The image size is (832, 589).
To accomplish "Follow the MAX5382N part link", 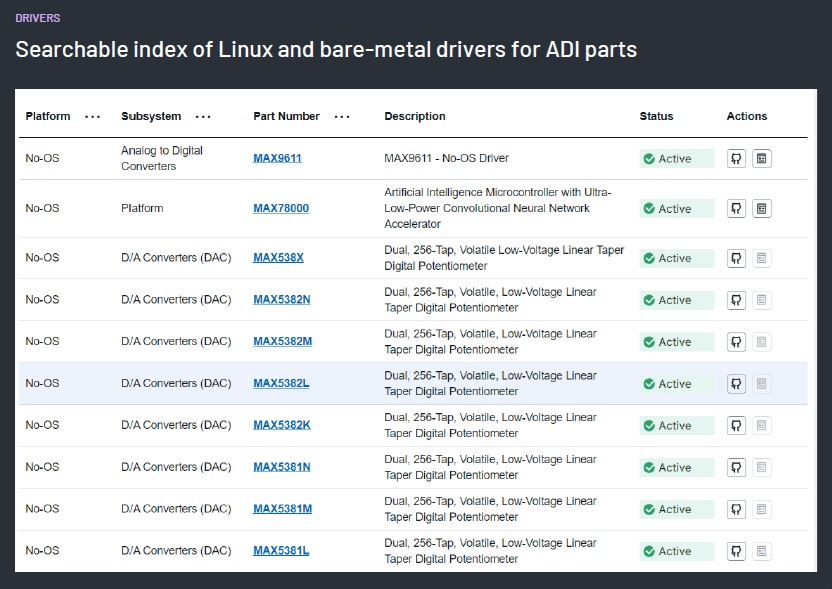I will pos(282,300).
